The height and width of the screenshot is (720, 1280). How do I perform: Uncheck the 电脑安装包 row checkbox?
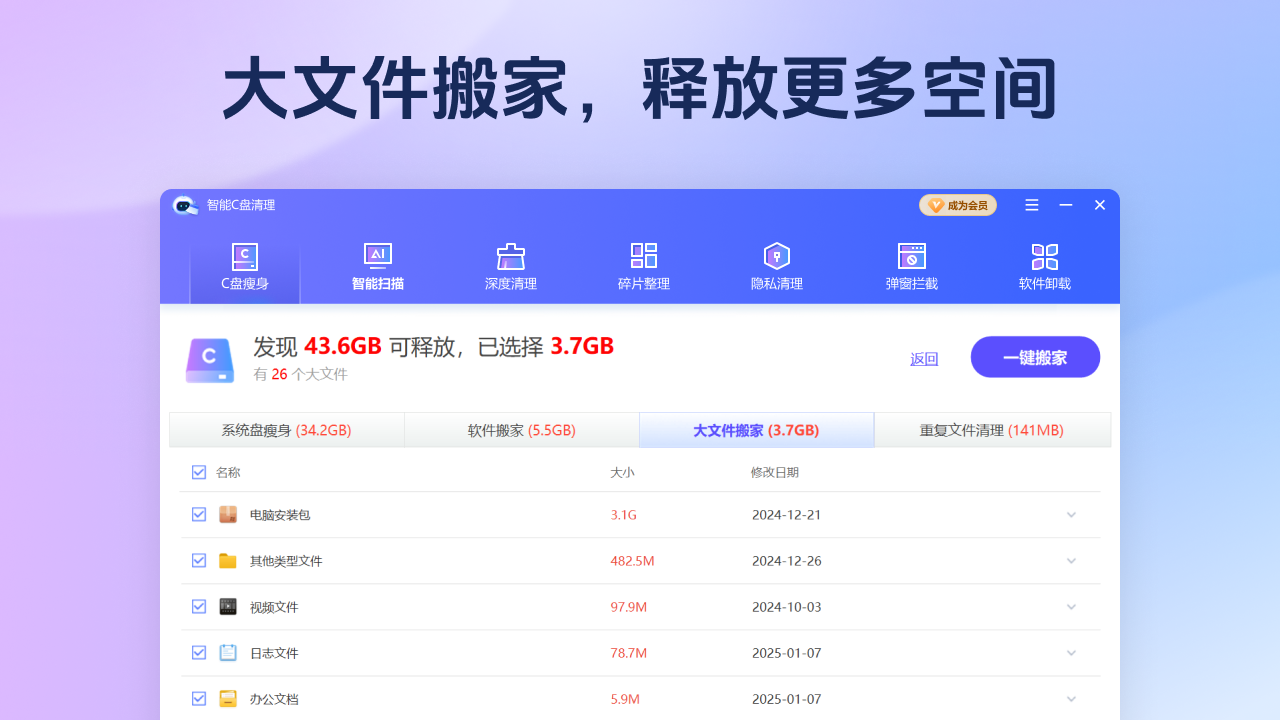(x=199, y=514)
